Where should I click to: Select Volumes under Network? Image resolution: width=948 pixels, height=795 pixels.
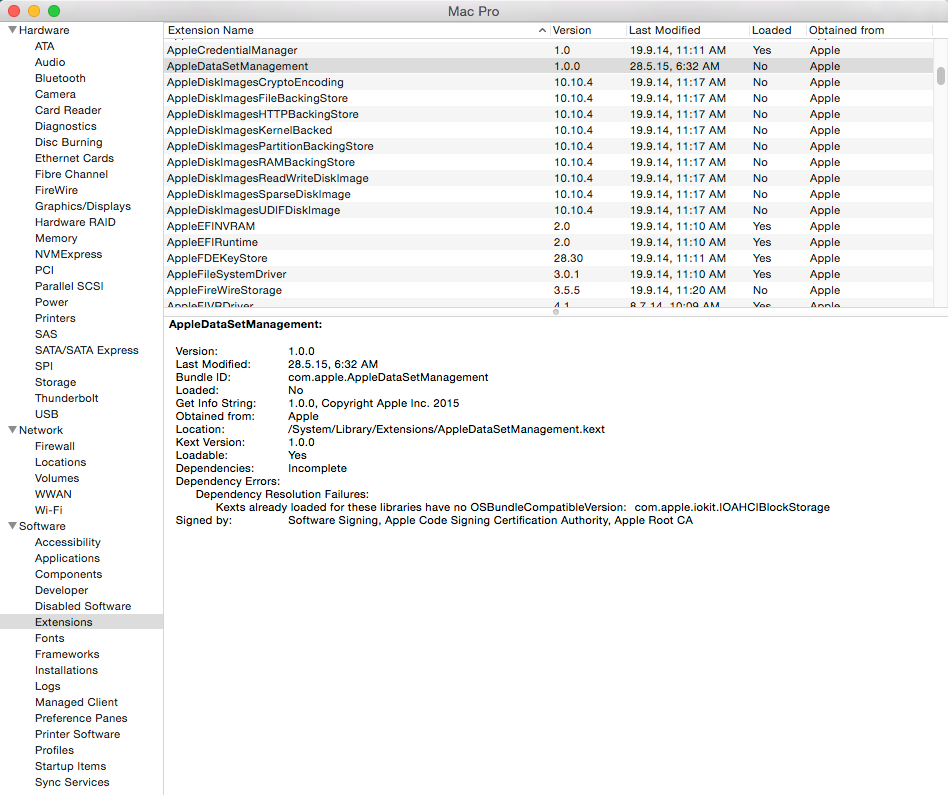[x=57, y=478]
